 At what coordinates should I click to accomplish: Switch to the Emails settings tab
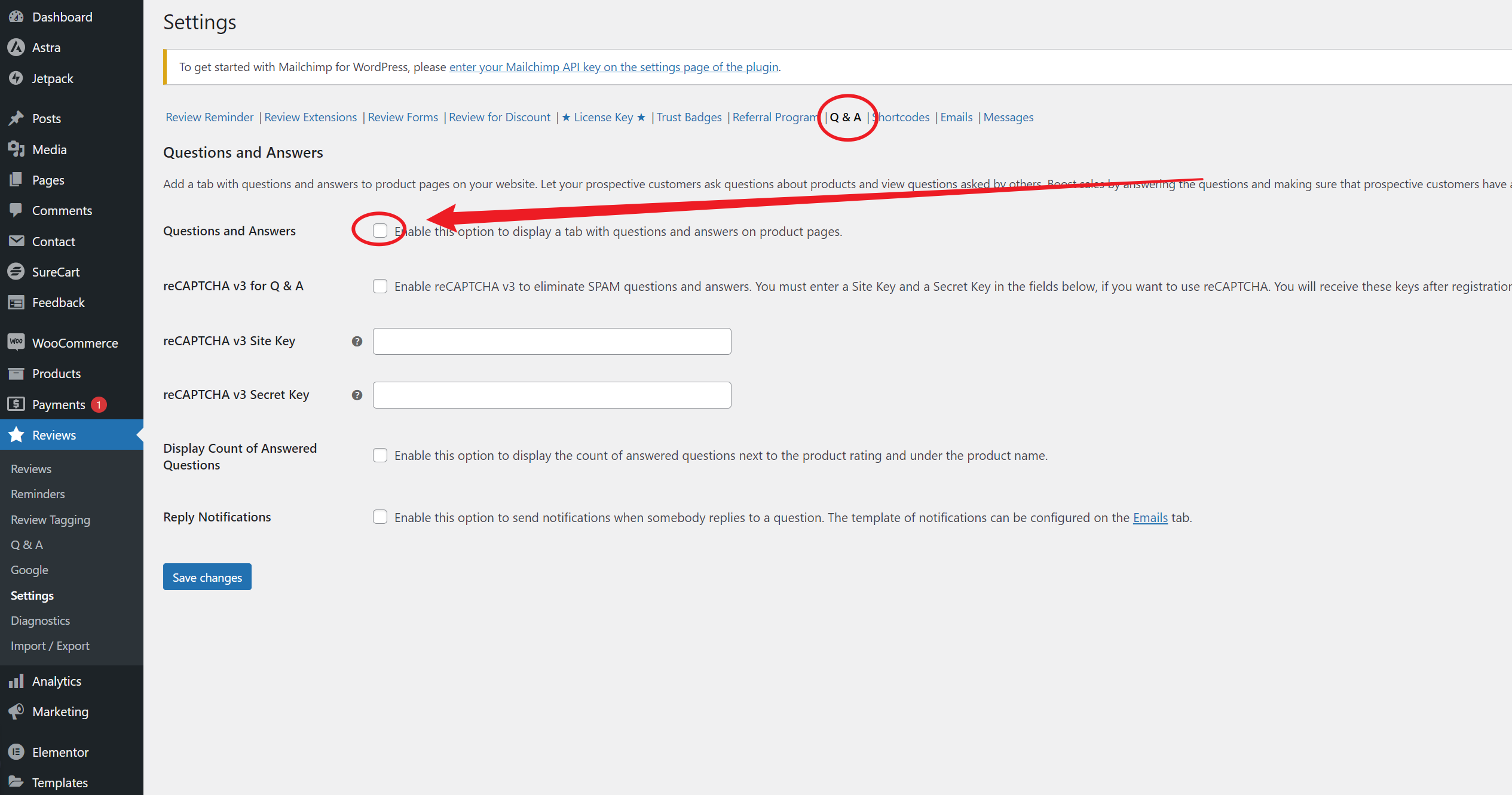956,117
